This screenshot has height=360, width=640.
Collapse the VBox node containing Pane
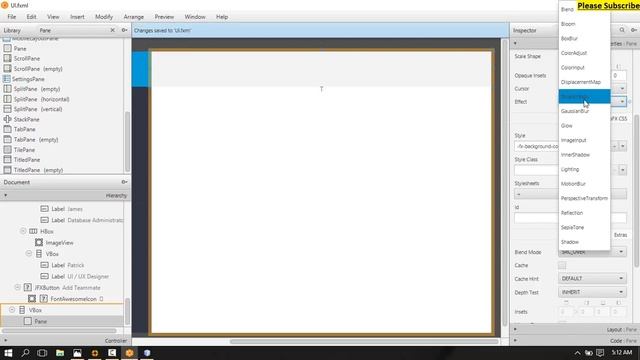coord(12,310)
